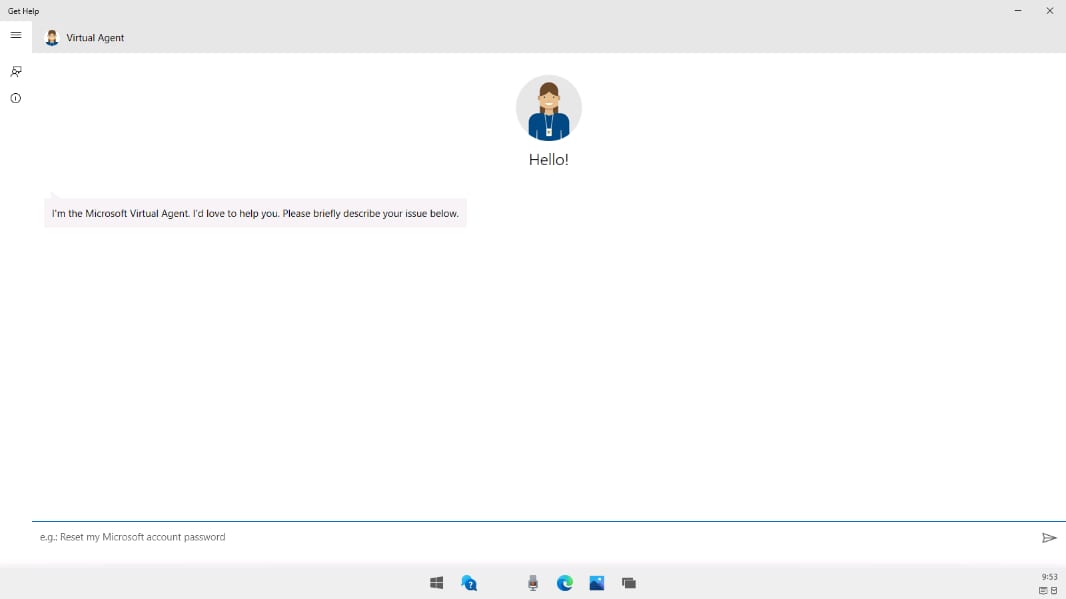This screenshot has height=599, width=1066.
Task: Minimize the Get Help window
Action: click(1018, 11)
